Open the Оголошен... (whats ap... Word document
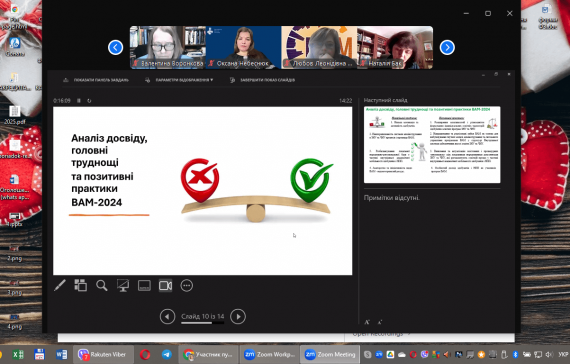The width and height of the screenshot is (570, 364). (15, 188)
